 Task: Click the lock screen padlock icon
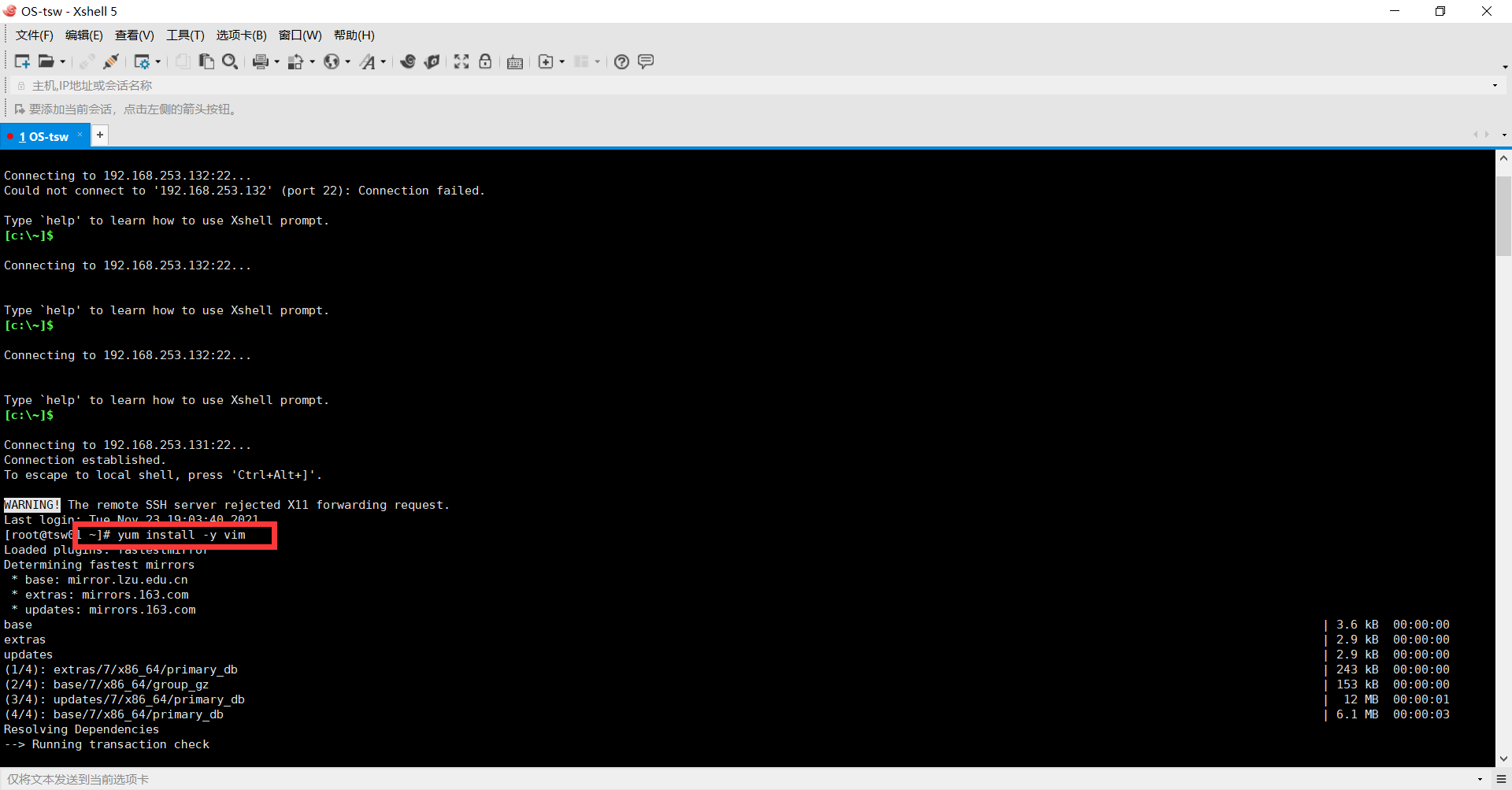tap(485, 61)
